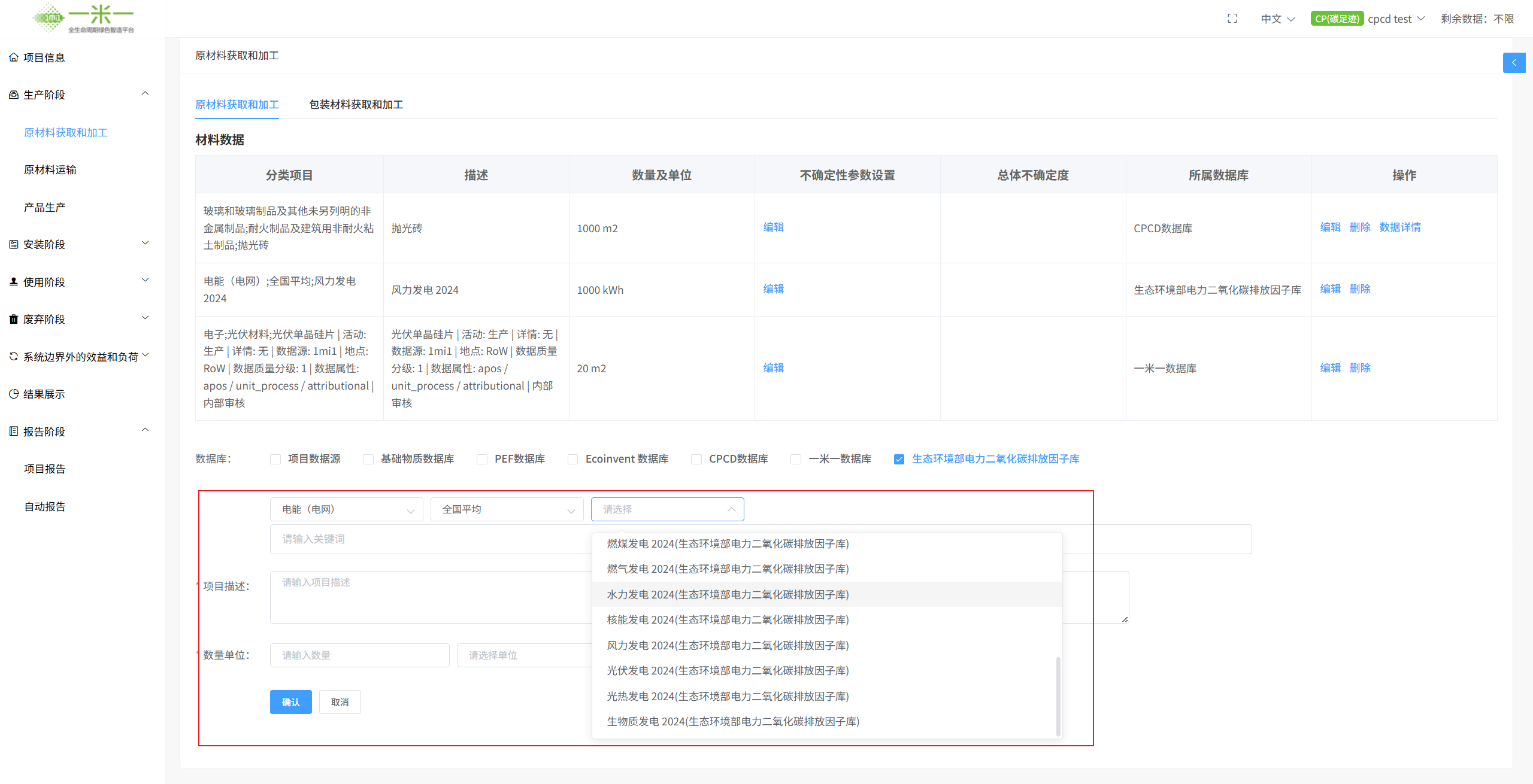1533x784 pixels.
Task: Click the 安装阶段 sidebar icon
Action: (x=13, y=244)
